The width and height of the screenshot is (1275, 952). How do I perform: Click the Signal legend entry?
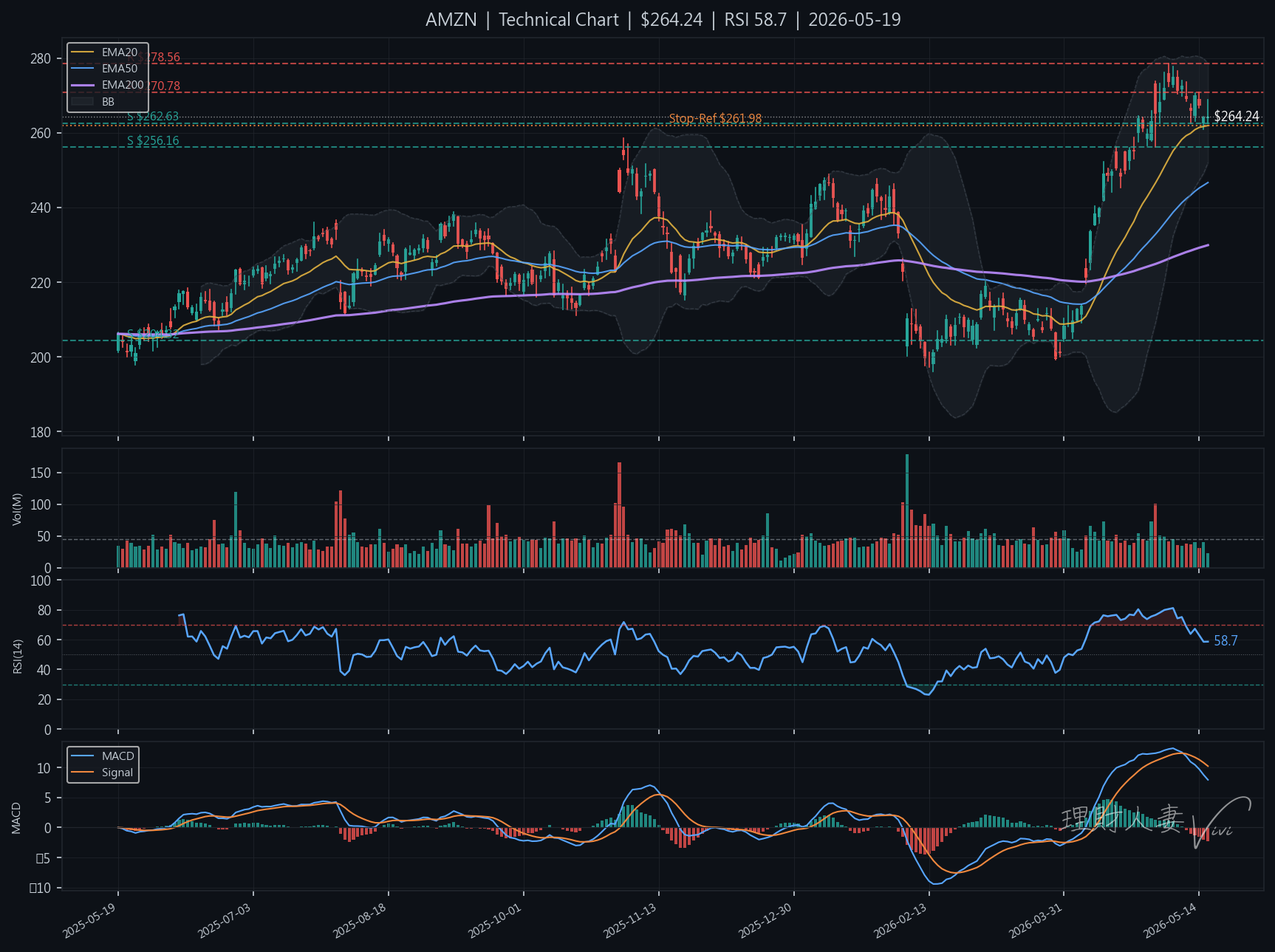pos(102,773)
